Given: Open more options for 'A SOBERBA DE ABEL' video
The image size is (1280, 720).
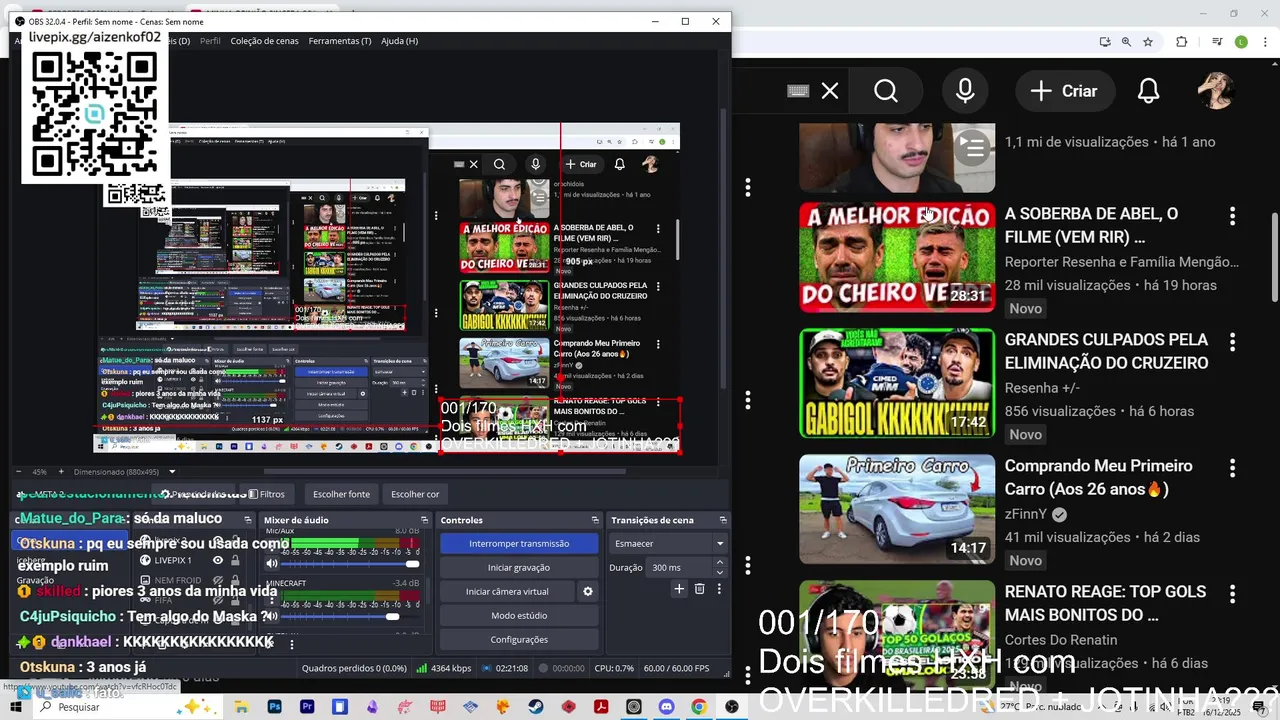Looking at the screenshot, I should [x=1232, y=216].
